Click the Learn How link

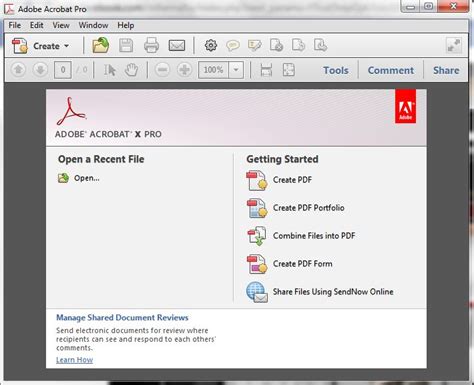click(x=75, y=360)
